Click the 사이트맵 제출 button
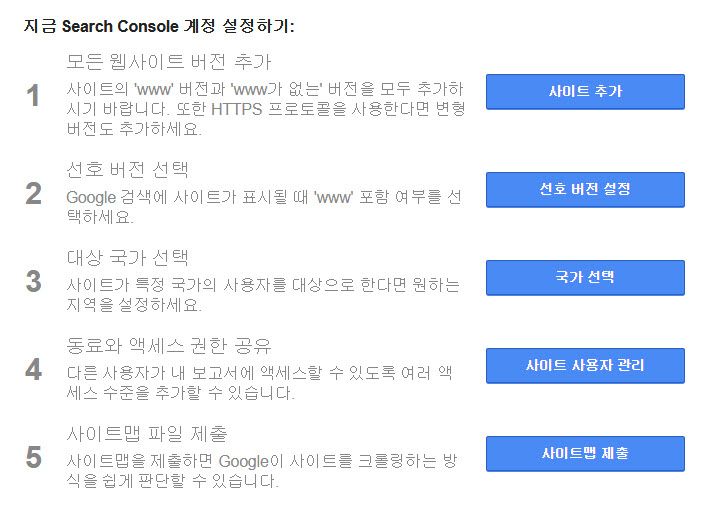 (585, 454)
